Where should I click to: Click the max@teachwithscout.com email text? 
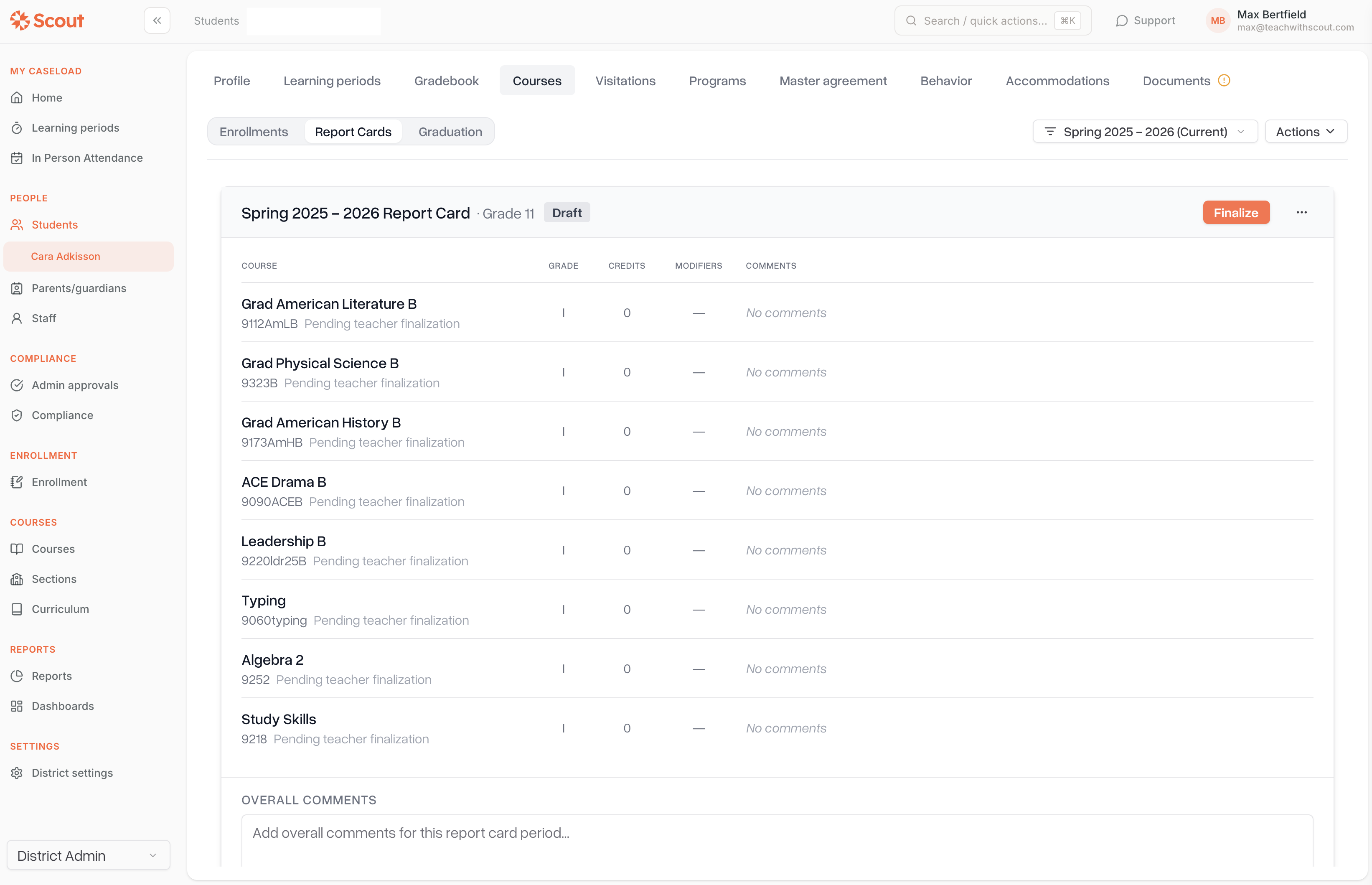[1295, 28]
